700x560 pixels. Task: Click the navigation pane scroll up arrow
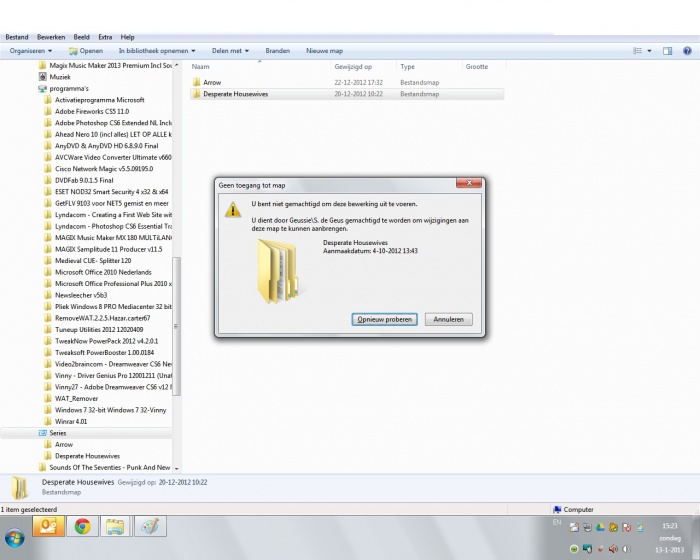(176, 65)
